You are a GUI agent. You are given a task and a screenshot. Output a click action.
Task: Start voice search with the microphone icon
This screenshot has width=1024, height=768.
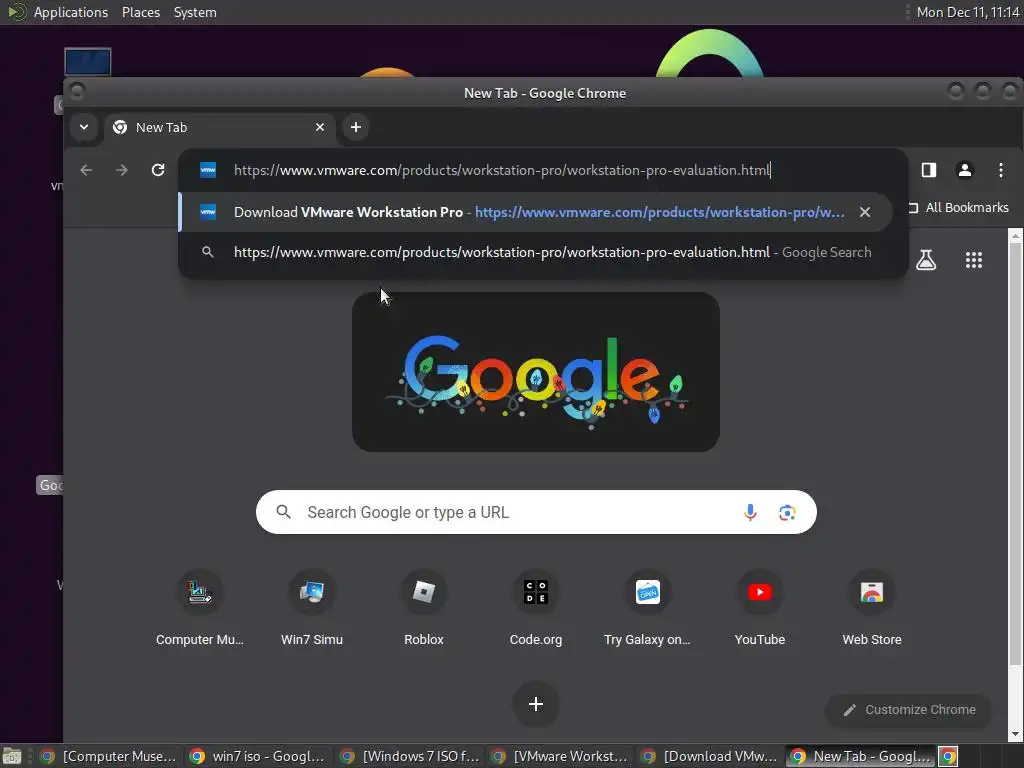point(750,513)
